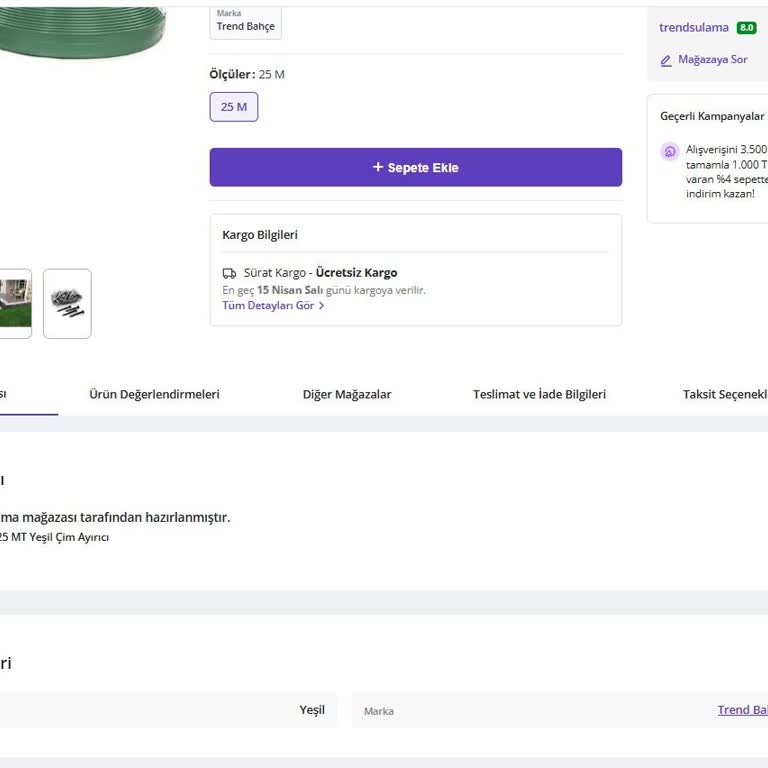
Task: Click the cargo truck icon
Action: [229, 273]
